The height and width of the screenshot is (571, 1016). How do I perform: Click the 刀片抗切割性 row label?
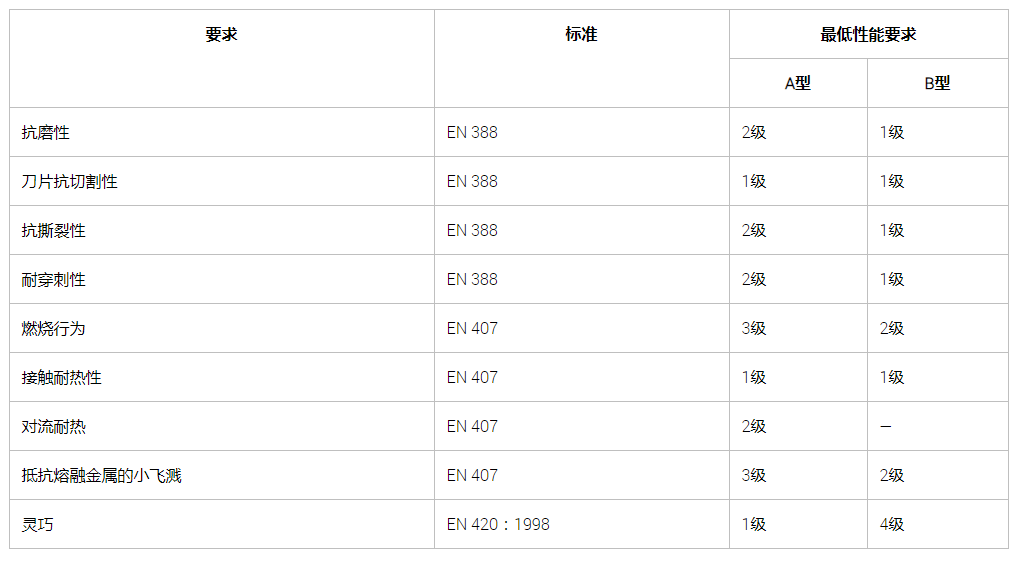(x=70, y=181)
